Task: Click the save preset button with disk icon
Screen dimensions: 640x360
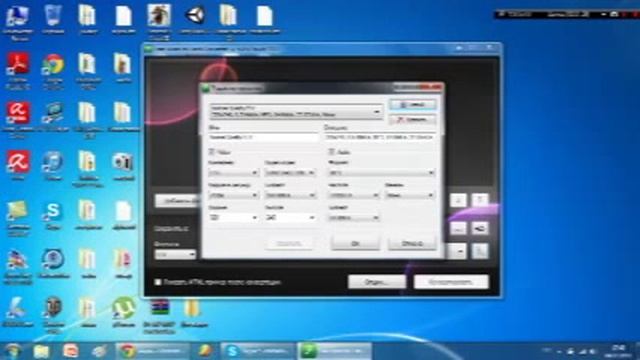Action: click(x=412, y=104)
